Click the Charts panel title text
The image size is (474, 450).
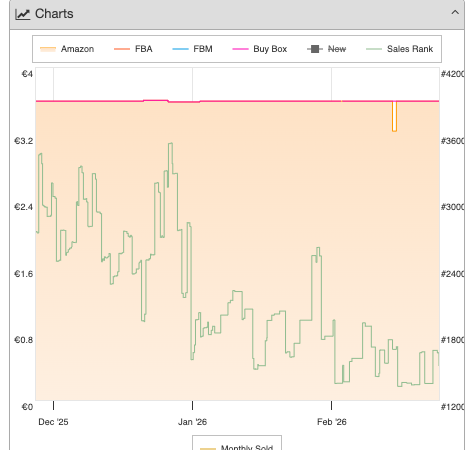(x=54, y=14)
